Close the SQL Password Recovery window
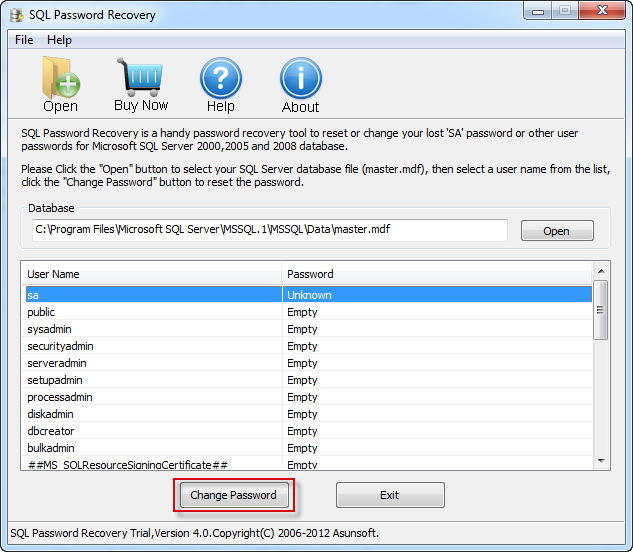633x552 pixels. click(602, 10)
